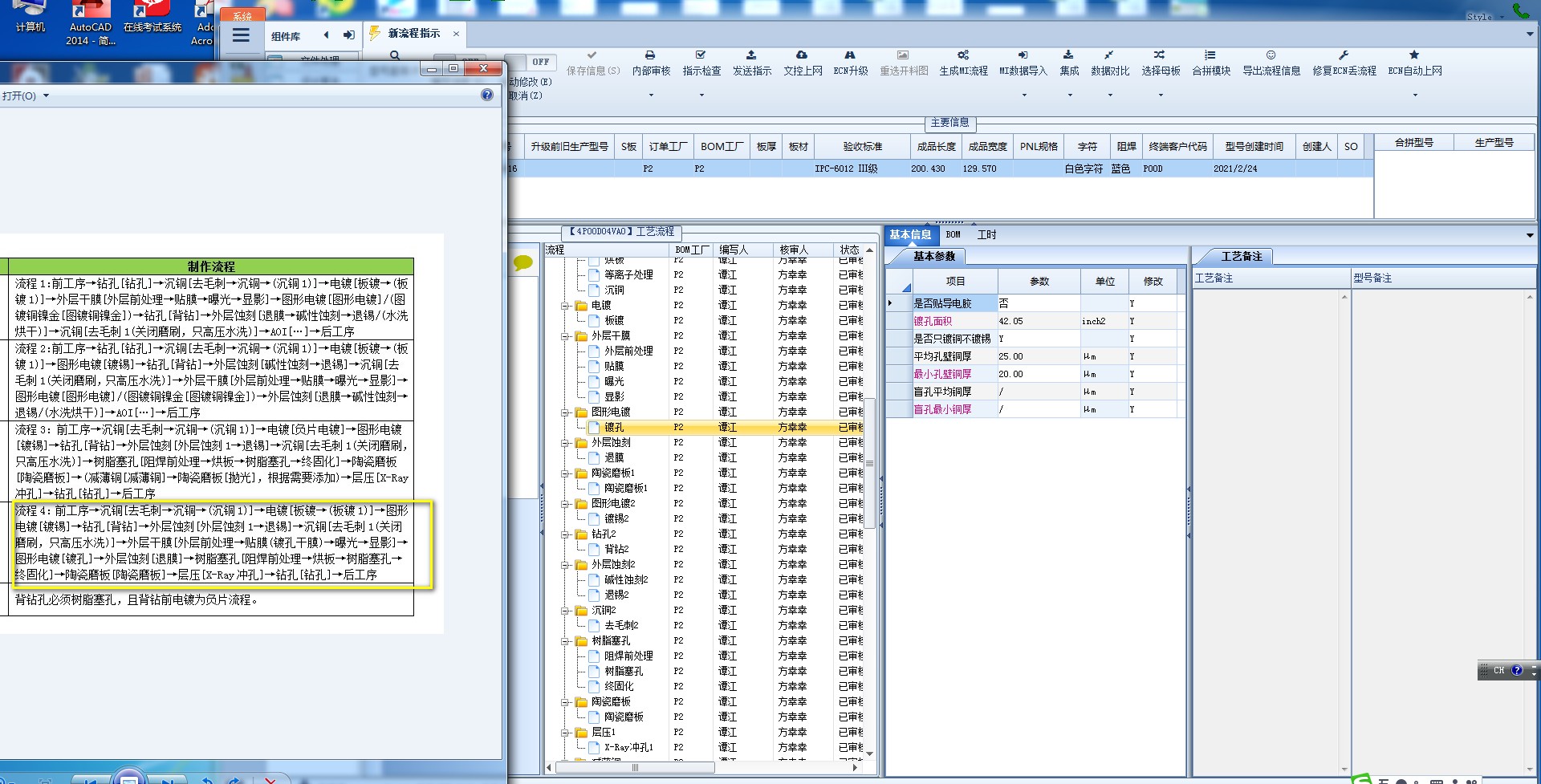Close the 新流程指示 tab
This screenshot has height=784, width=1541.
tap(456, 34)
